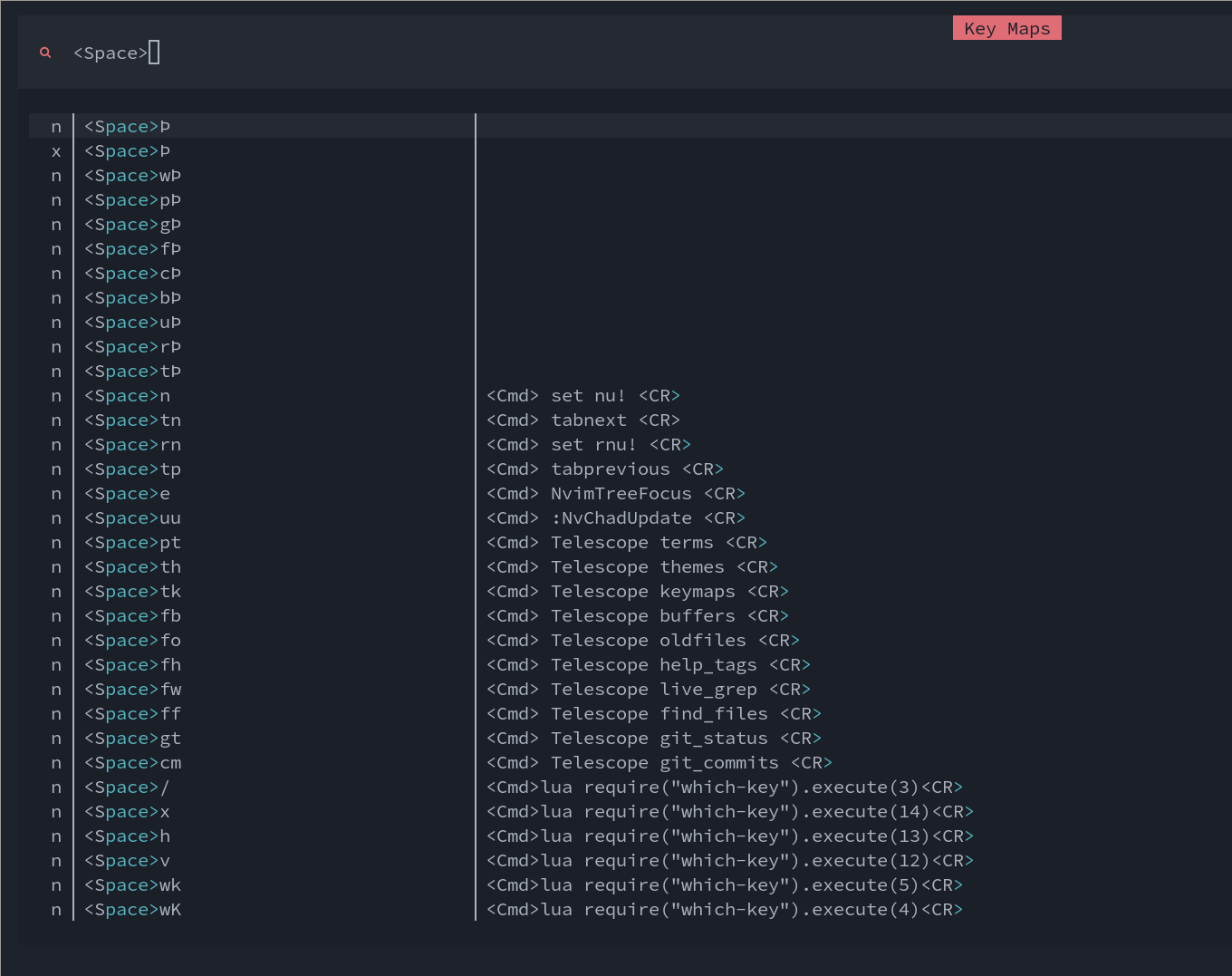This screenshot has height=976, width=1232.
Task: Click the magnifier search icon
Action: coord(45,53)
